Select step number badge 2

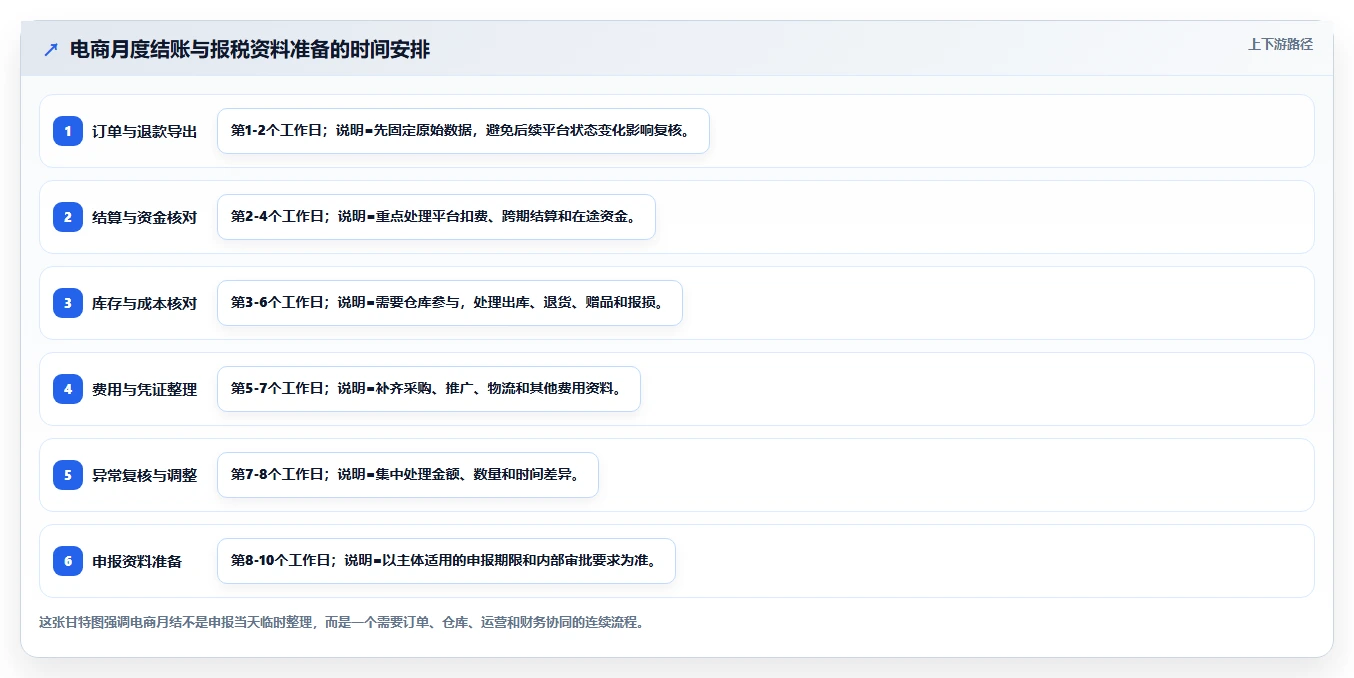pyautogui.click(x=68, y=217)
